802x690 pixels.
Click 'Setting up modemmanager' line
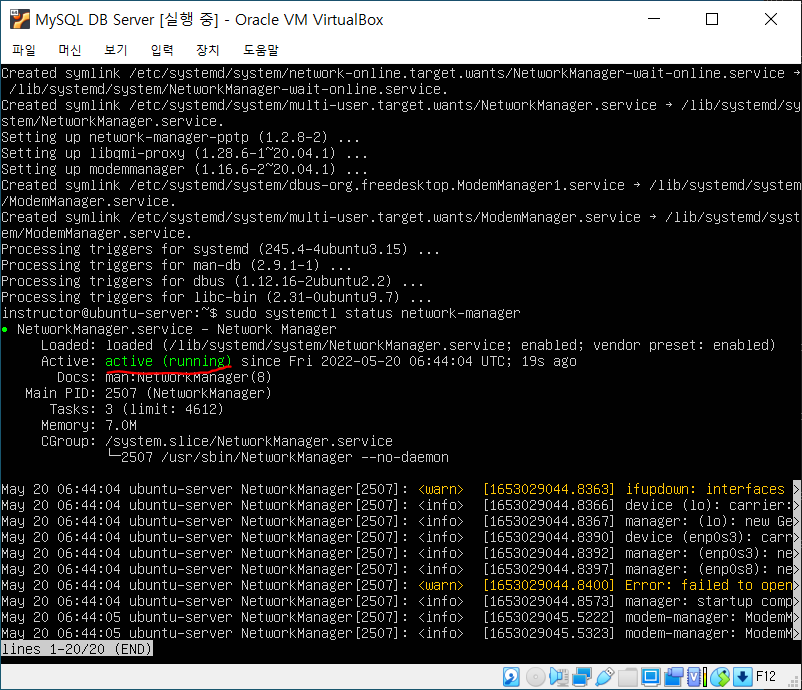click(184, 169)
